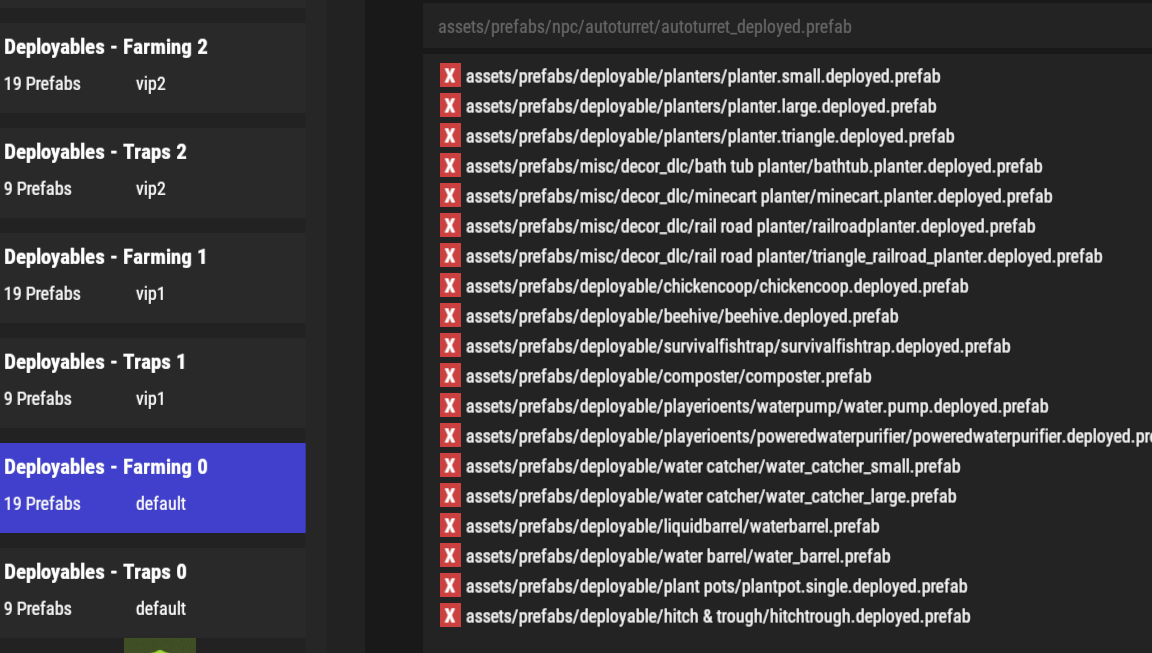The height and width of the screenshot is (653, 1152).
Task: Click X beside waterbarrel.prefab in liquidbarrel
Action: [450, 526]
